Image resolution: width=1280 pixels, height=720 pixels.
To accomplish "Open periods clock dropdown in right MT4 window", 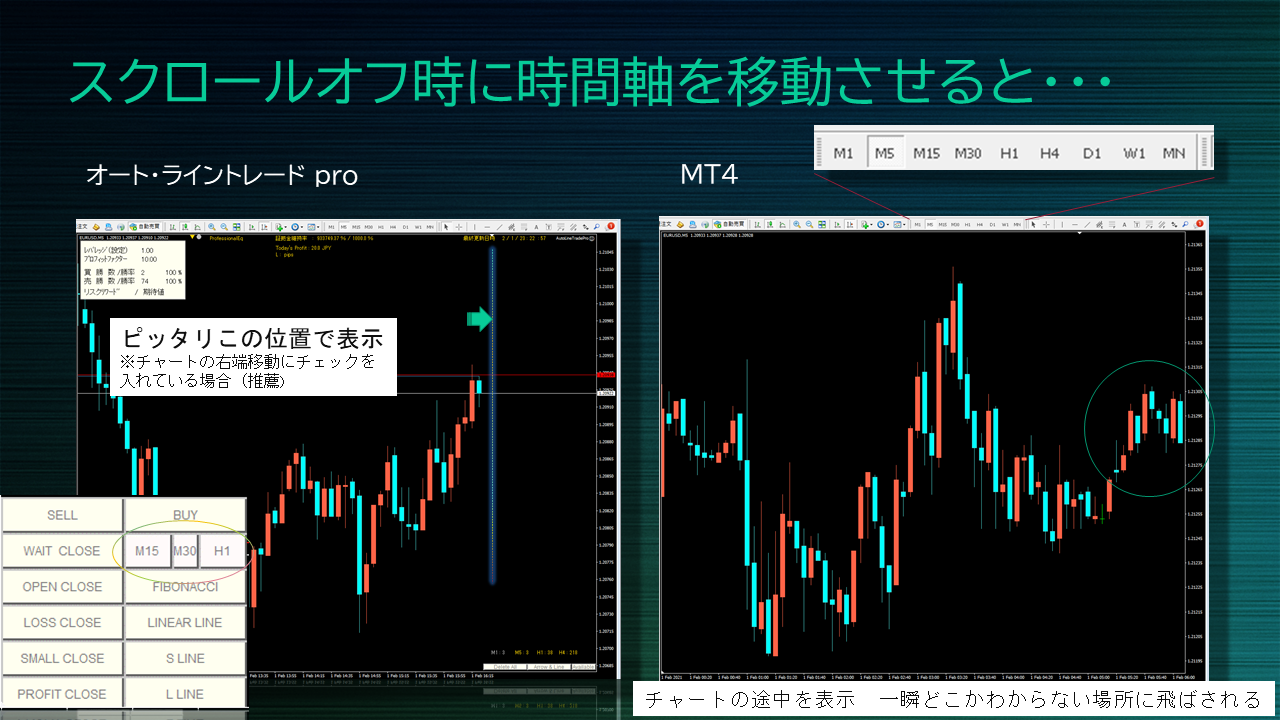I will [x=885, y=224].
